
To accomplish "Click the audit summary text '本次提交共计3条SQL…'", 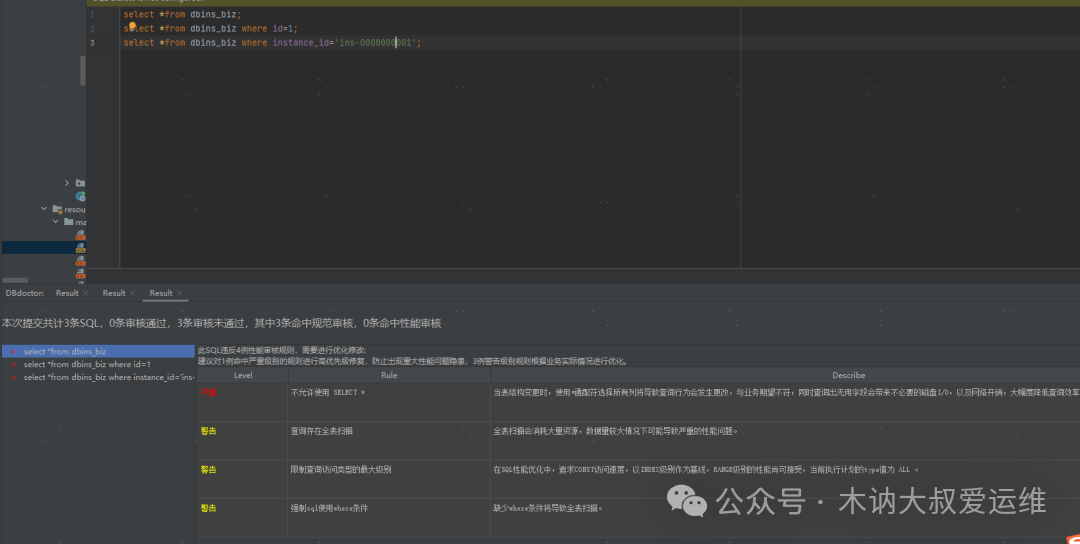I will point(222,323).
